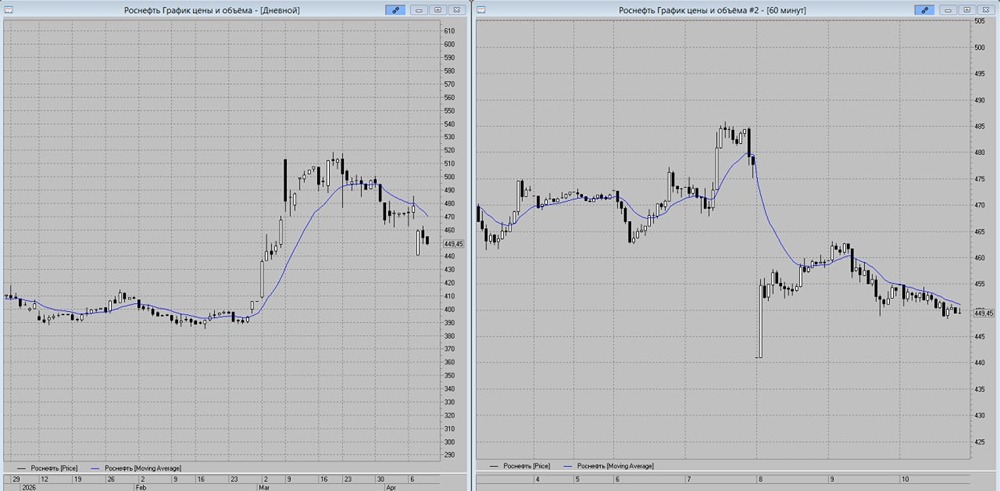The width and height of the screenshot is (1000, 491).
Task: Click the 'Mar' month label on the daily time axis
Action: [265, 487]
